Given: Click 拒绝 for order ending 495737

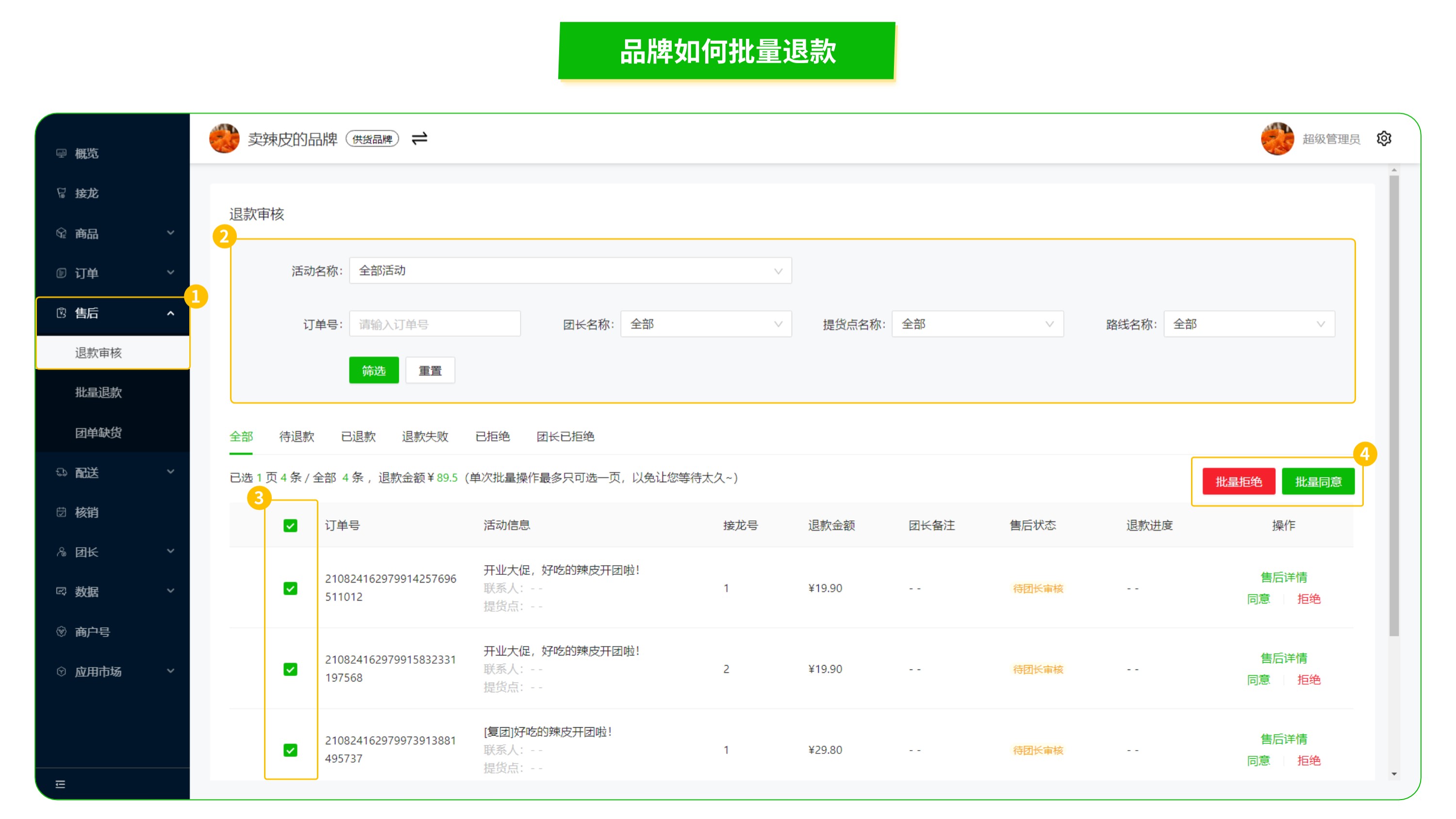Looking at the screenshot, I should [x=1308, y=761].
